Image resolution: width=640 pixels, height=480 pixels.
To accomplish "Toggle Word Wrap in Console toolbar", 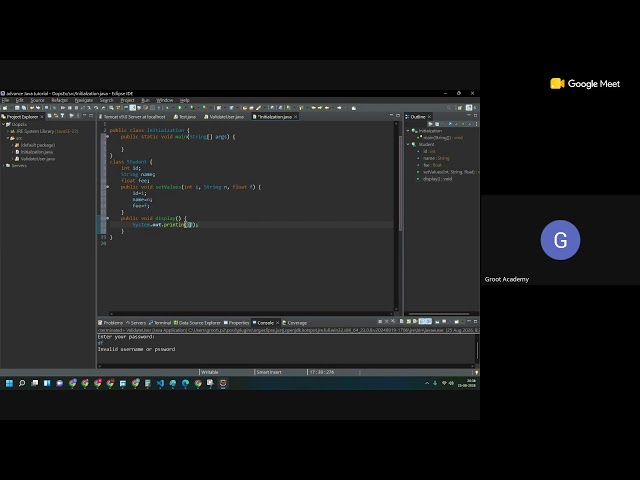I will 415,322.
